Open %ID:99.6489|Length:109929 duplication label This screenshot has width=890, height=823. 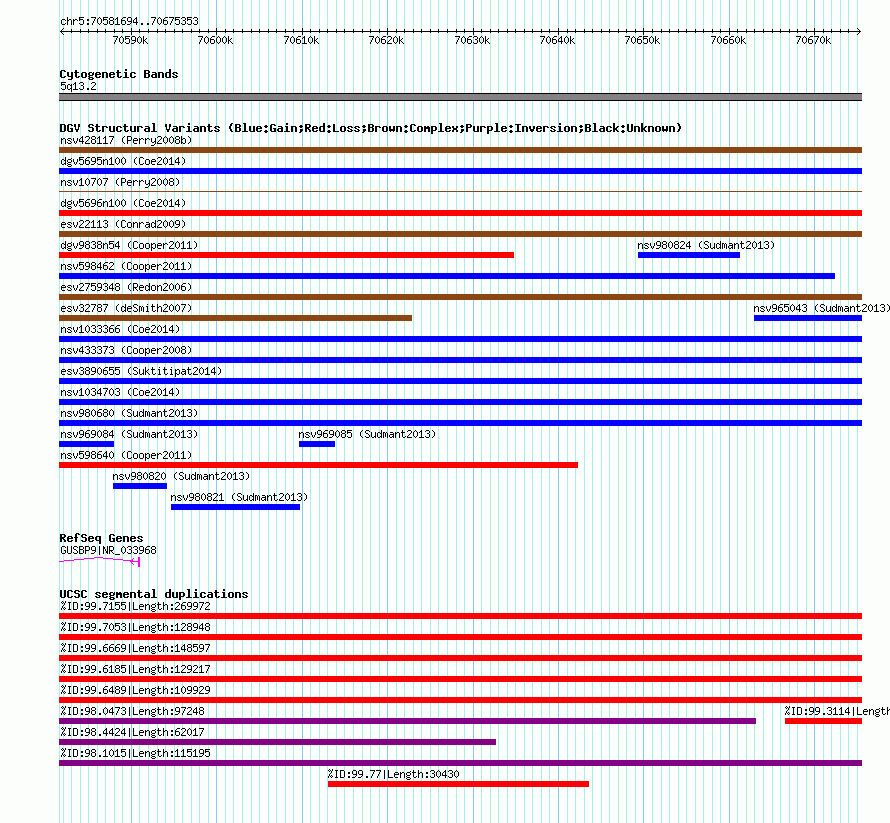pos(135,690)
